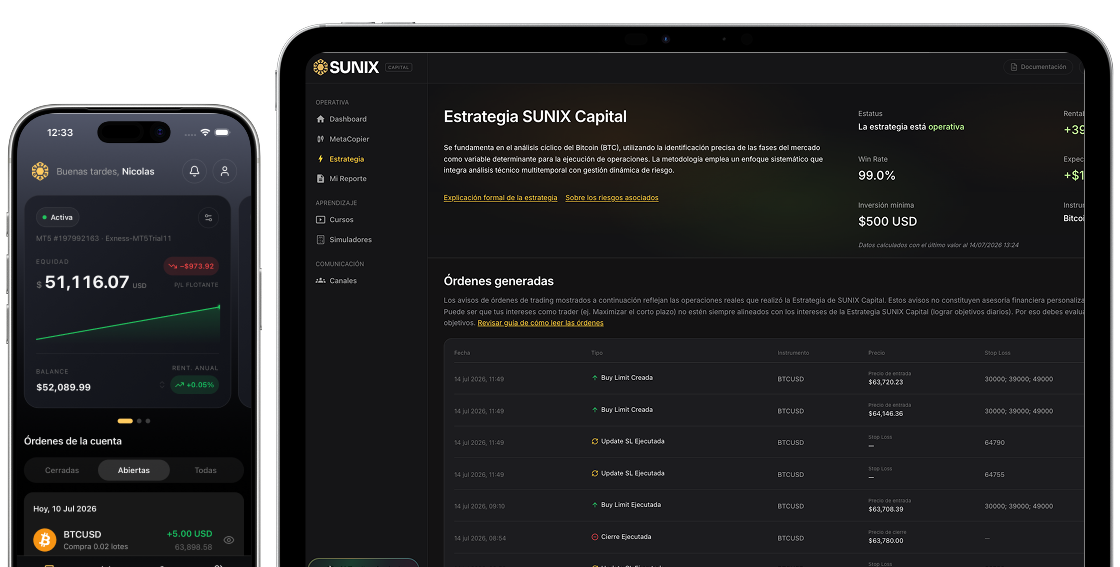The height and width of the screenshot is (567, 1120).
Task: Select the third carousel dot on phone
Action: pyautogui.click(x=148, y=421)
